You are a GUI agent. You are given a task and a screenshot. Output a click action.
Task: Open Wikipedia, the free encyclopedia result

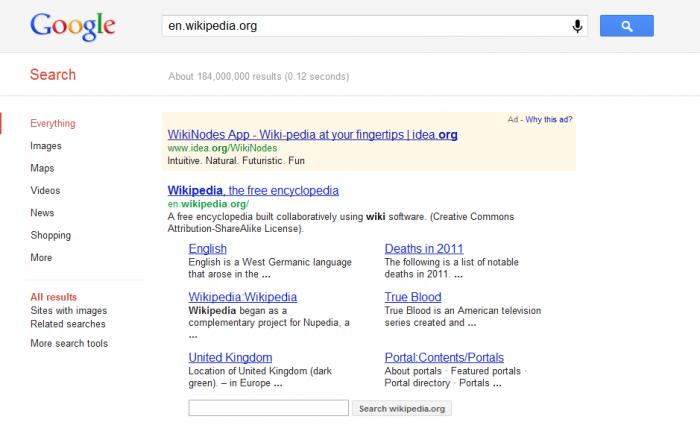(x=253, y=191)
